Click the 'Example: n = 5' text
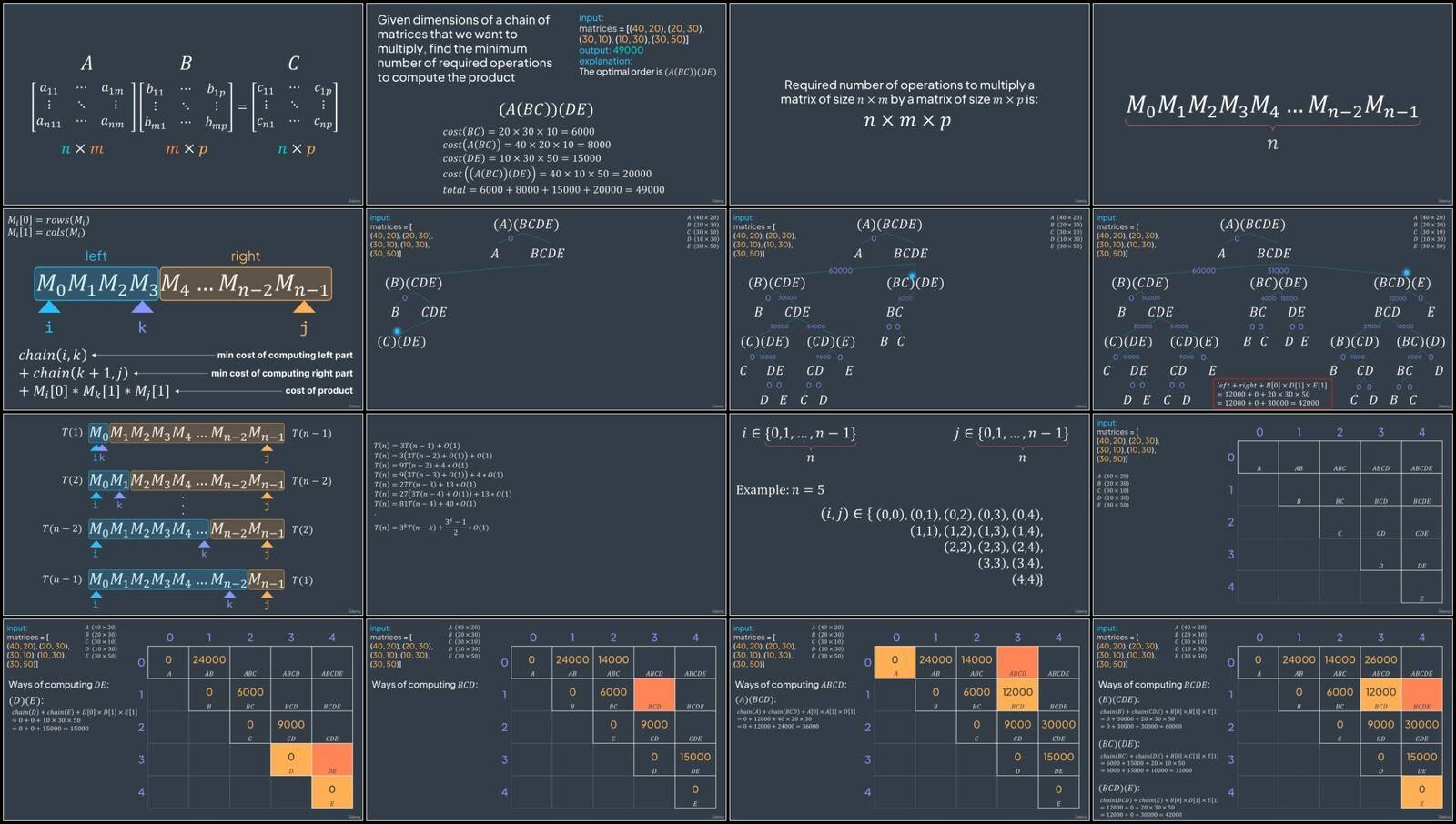The image size is (1456, 824). [780, 489]
